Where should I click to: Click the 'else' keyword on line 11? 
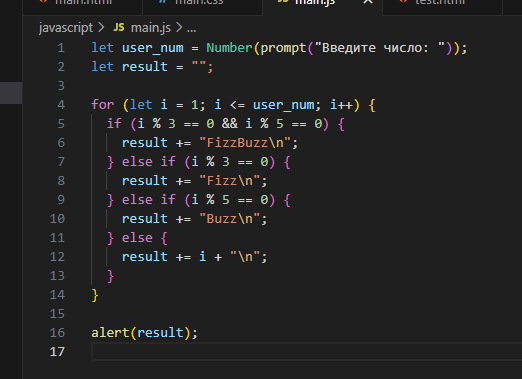click(137, 238)
